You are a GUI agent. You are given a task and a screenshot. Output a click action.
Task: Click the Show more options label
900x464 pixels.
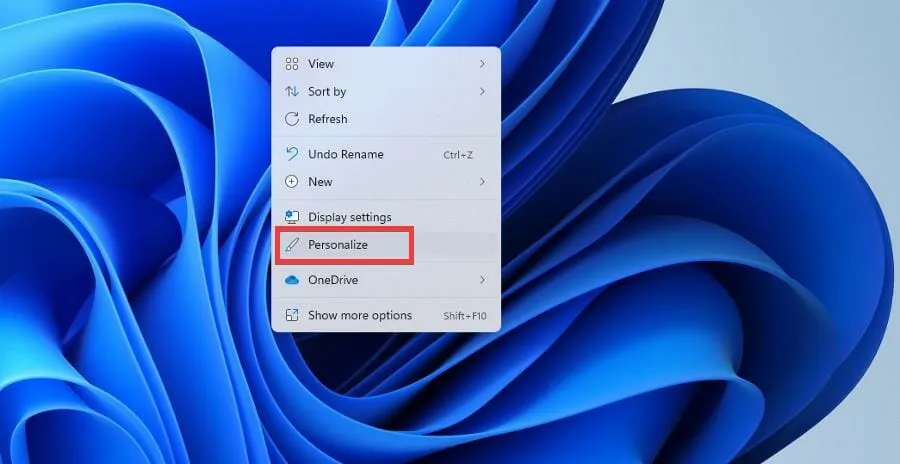[x=359, y=315]
